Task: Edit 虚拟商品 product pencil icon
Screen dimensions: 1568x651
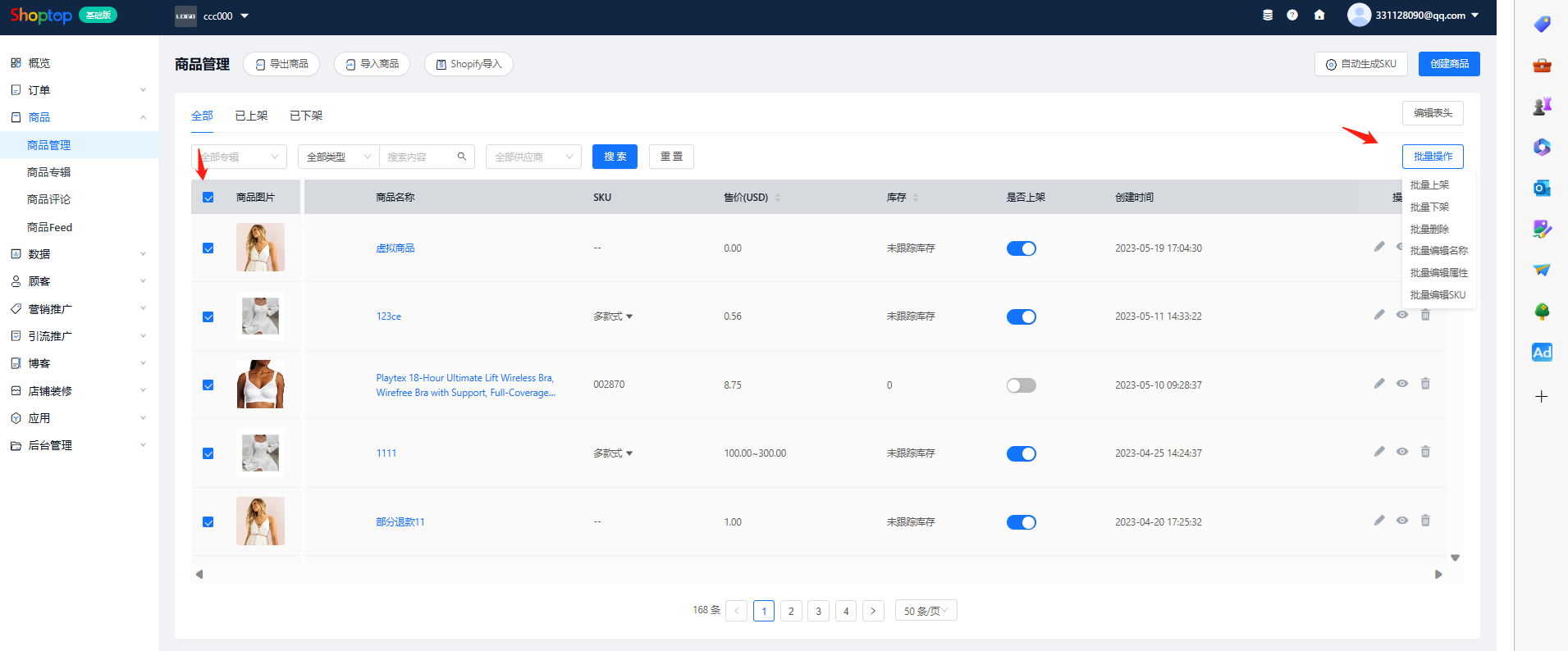Action: (x=1379, y=247)
